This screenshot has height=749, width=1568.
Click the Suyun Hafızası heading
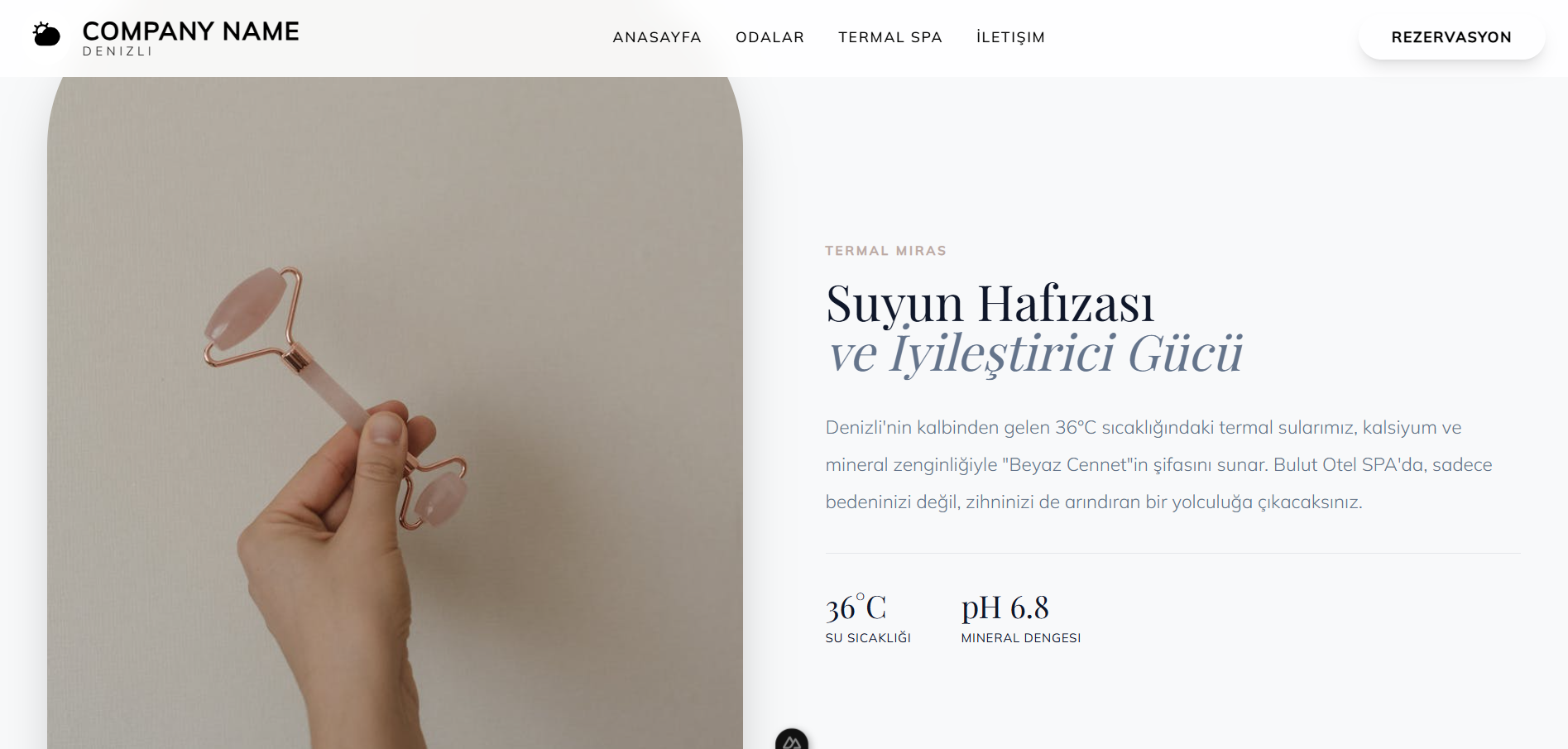coord(990,303)
